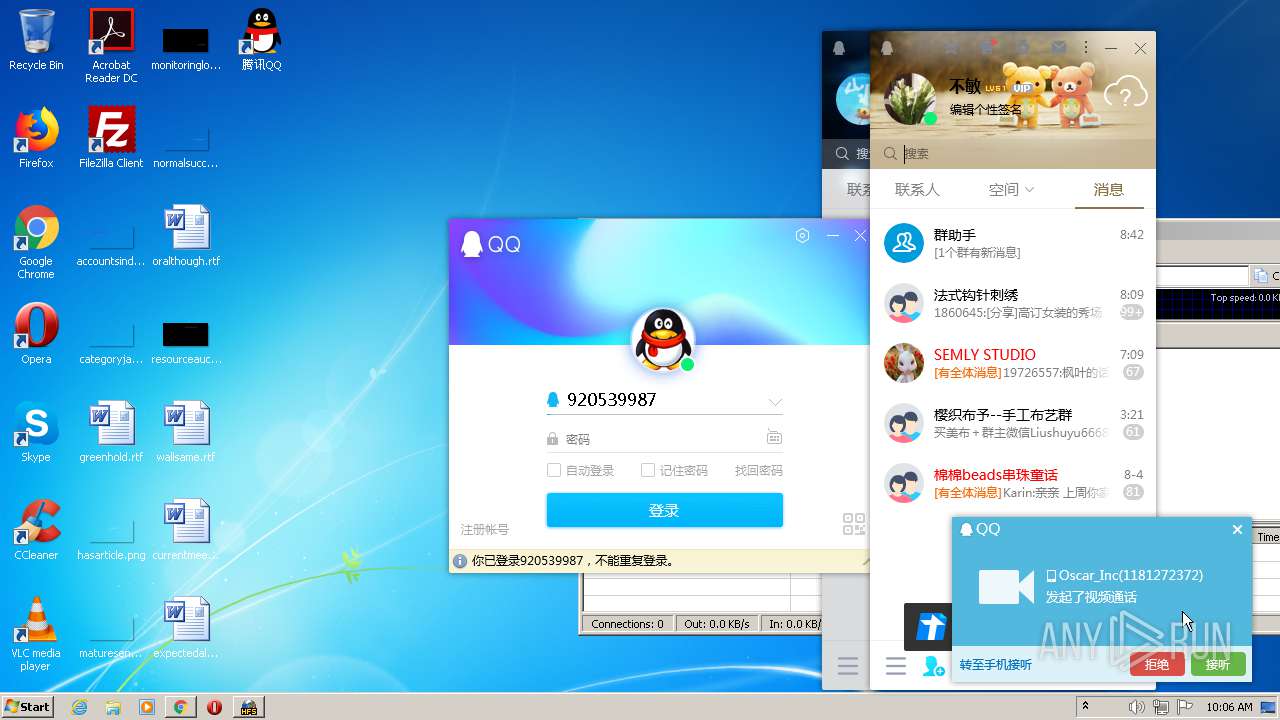Select the Skype desktop icon
This screenshot has width=1280, height=720.
[x=36, y=432]
